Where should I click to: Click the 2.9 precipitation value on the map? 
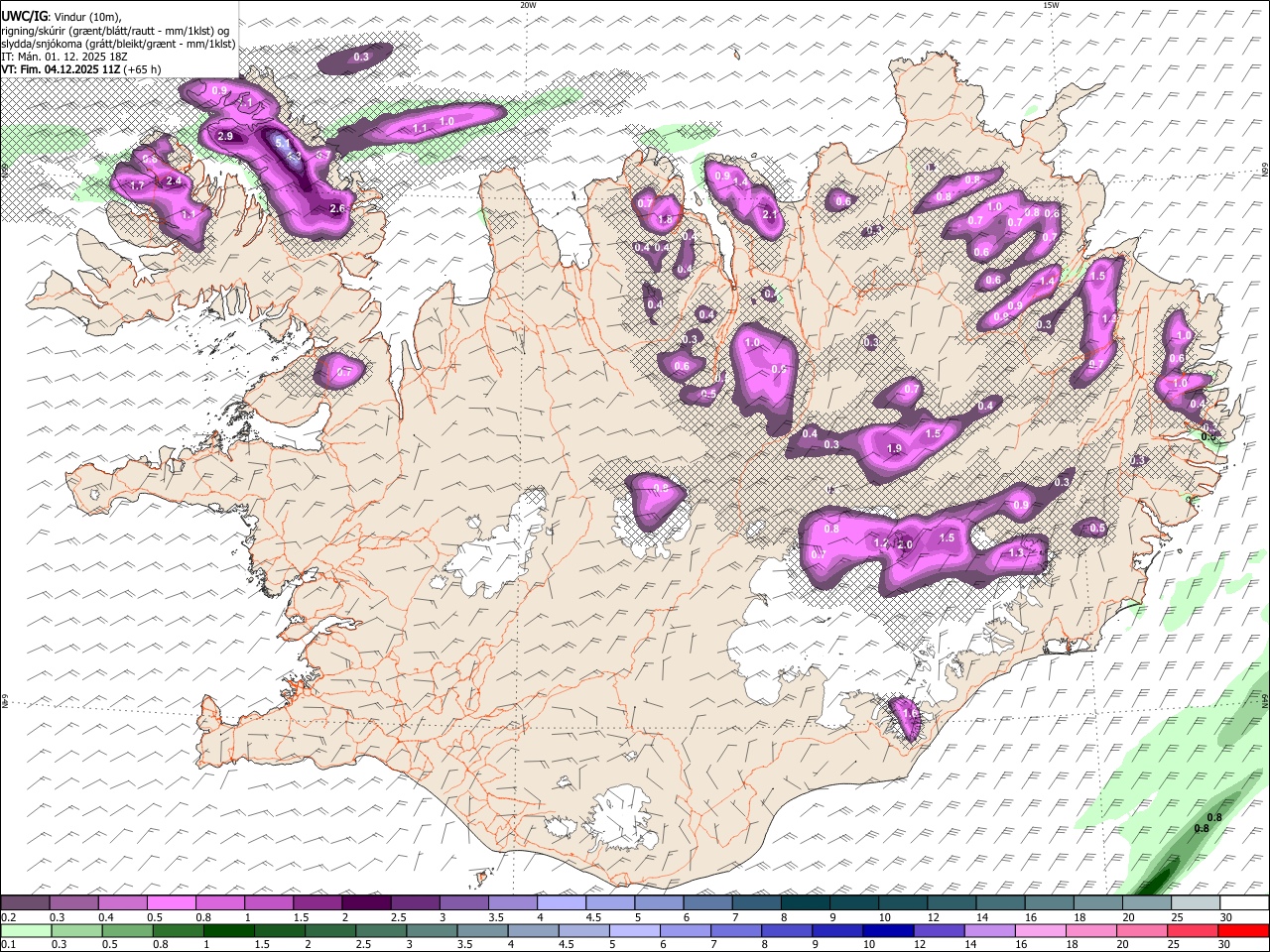click(225, 136)
